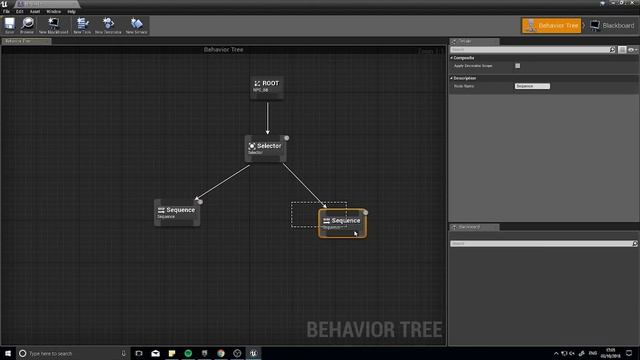
Task: Open Sticky Notes from the taskbar
Action: [x=172, y=353]
